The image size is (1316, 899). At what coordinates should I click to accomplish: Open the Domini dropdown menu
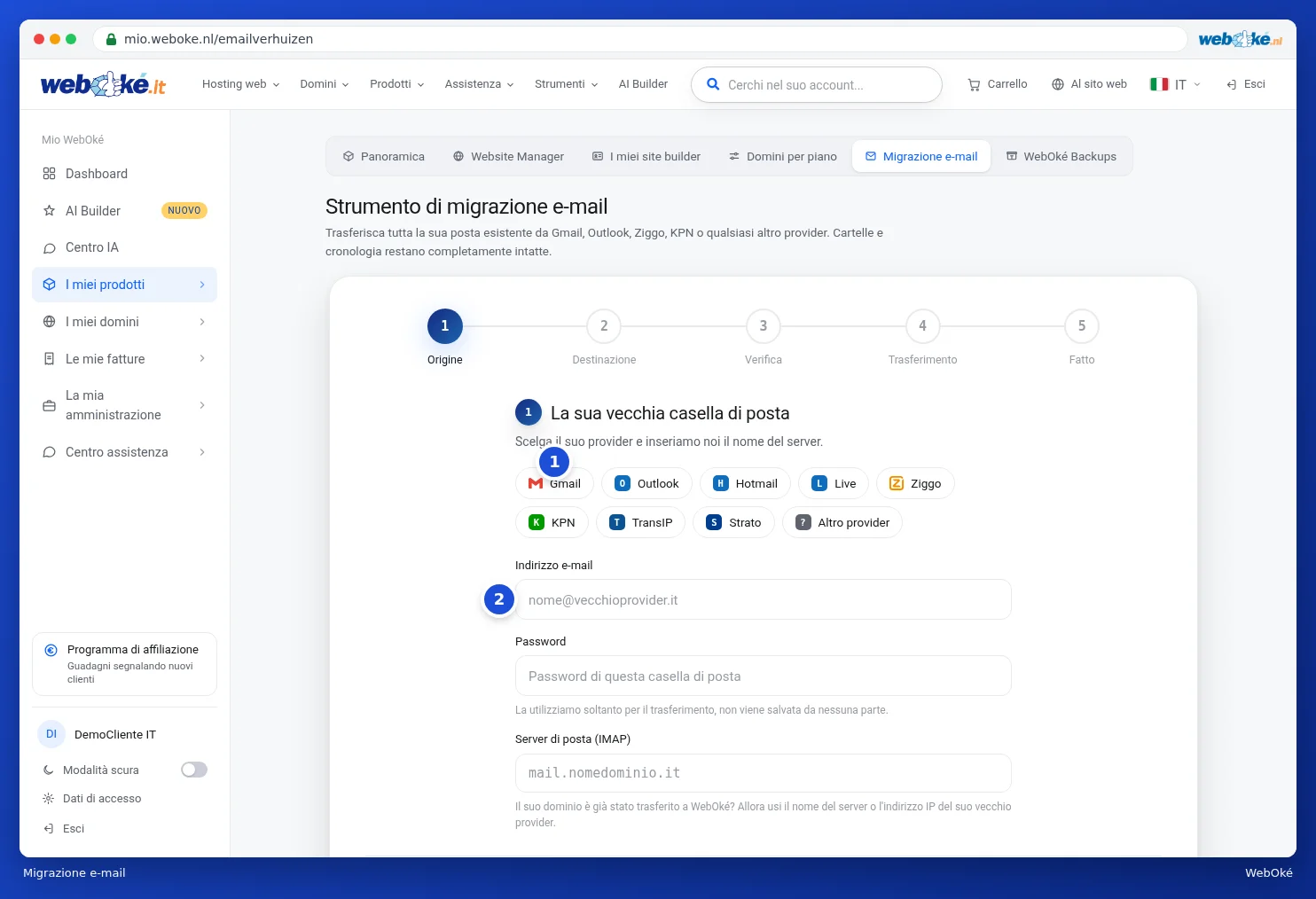pyautogui.click(x=324, y=84)
